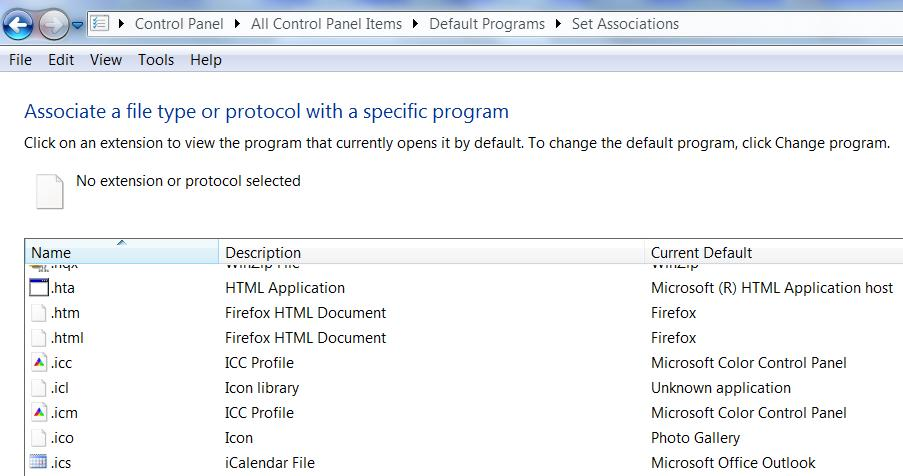The height and width of the screenshot is (476, 903).
Task: Click the address bar location icon
Action: click(100, 23)
